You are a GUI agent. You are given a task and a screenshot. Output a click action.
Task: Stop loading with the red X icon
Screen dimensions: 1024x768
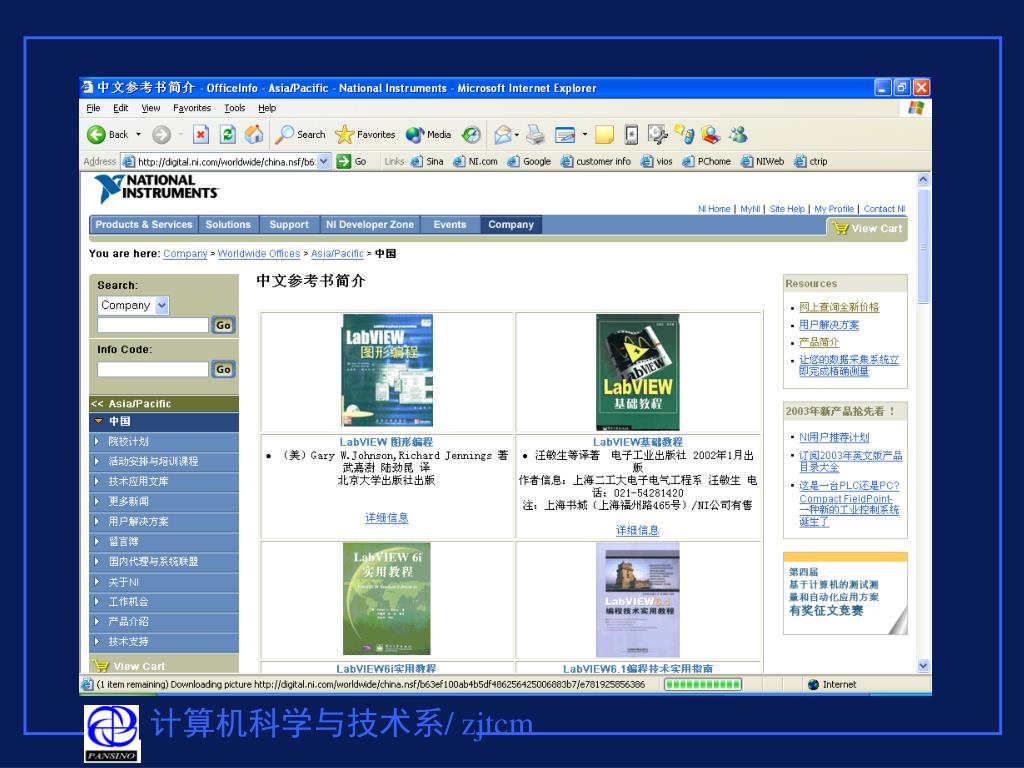tap(201, 135)
